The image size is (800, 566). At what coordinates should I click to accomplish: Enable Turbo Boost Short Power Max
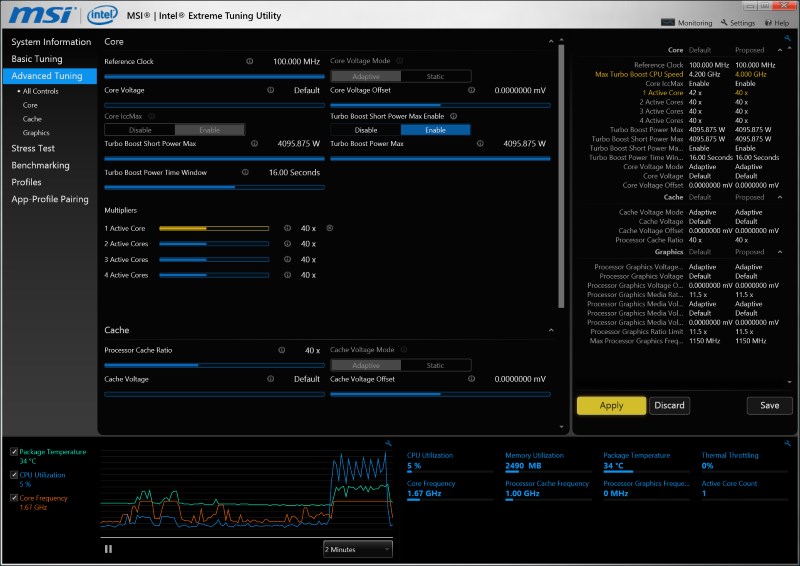tap(435, 130)
